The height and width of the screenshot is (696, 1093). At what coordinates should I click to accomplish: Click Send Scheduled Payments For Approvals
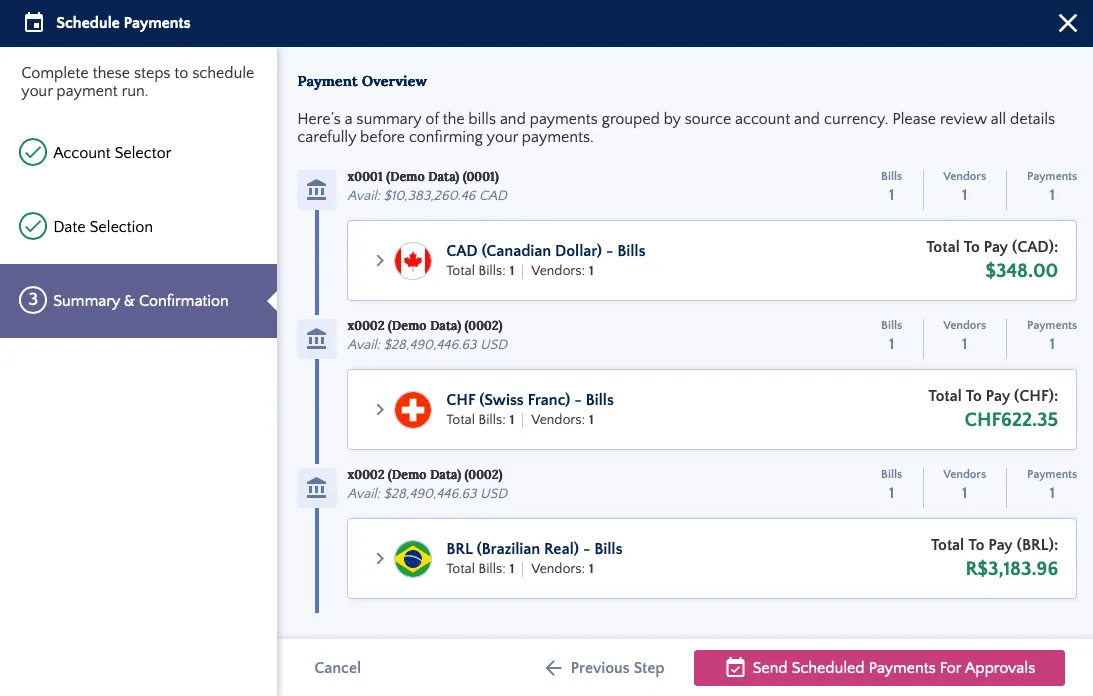click(879, 667)
